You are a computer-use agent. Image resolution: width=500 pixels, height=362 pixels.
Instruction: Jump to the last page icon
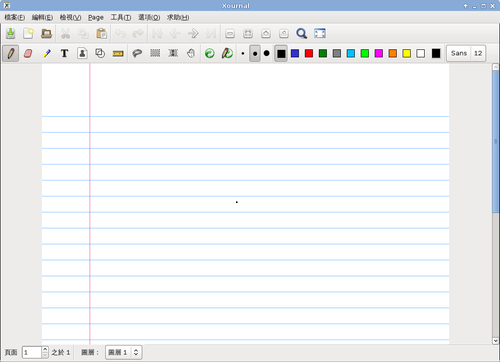pos(211,33)
